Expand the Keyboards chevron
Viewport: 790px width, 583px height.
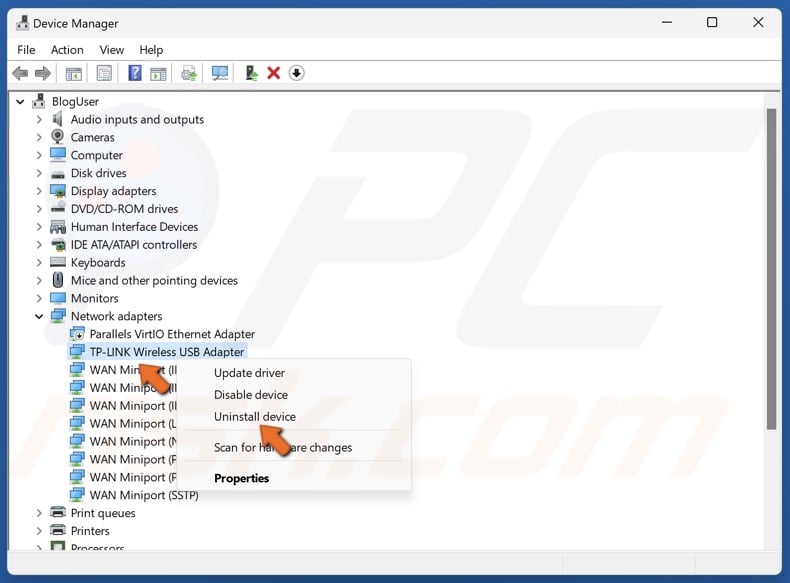coord(39,263)
